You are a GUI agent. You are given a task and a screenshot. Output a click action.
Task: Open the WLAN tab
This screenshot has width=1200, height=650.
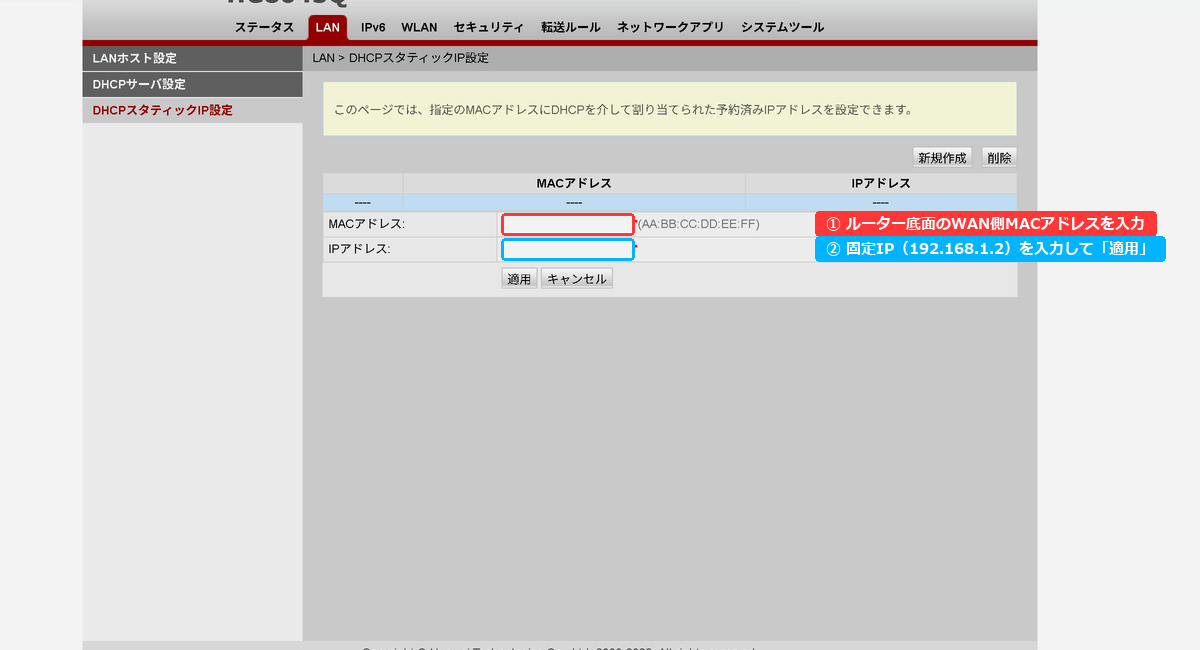tap(419, 27)
